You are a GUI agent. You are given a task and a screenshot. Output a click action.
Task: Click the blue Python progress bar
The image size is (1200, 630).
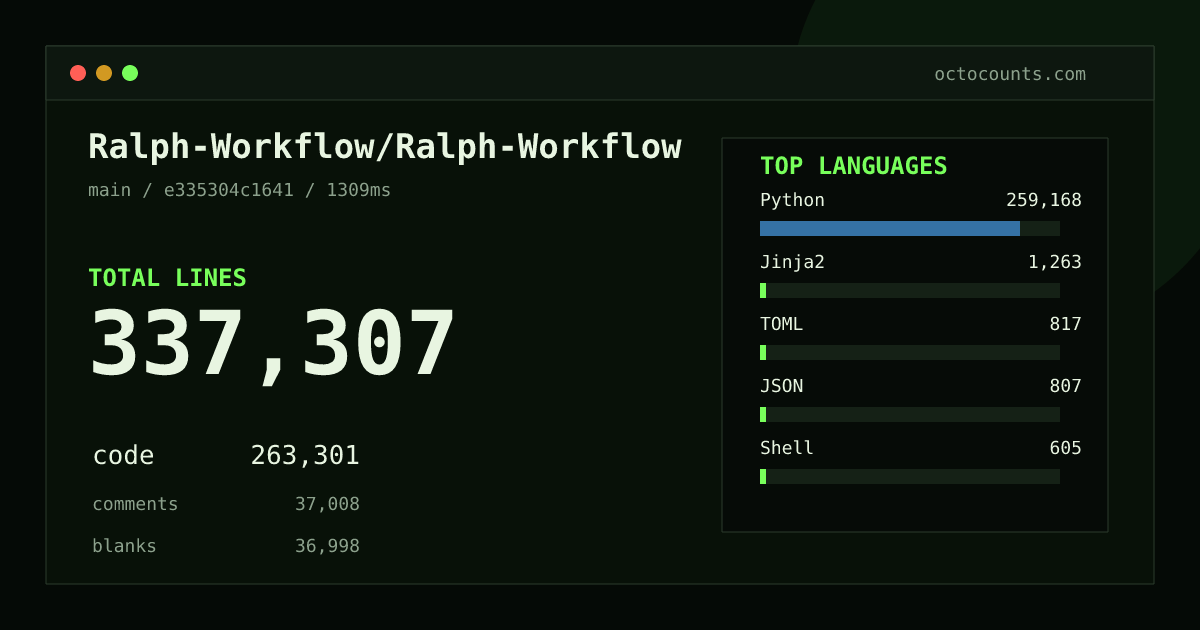(890, 228)
